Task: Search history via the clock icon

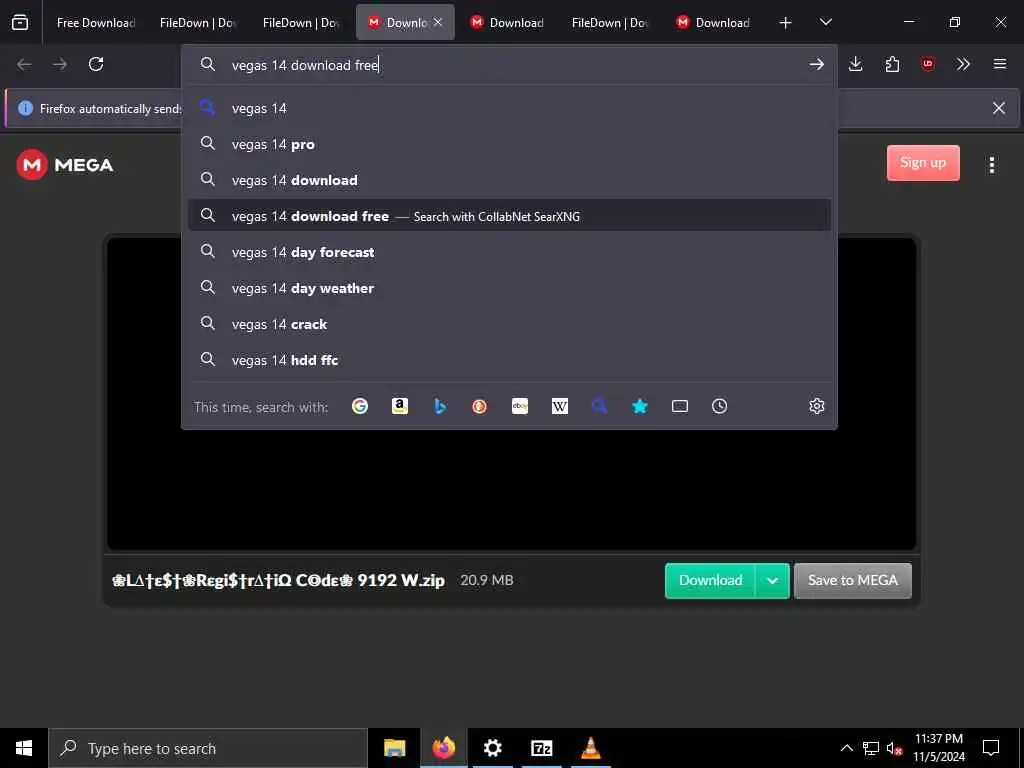Action: 720,406
